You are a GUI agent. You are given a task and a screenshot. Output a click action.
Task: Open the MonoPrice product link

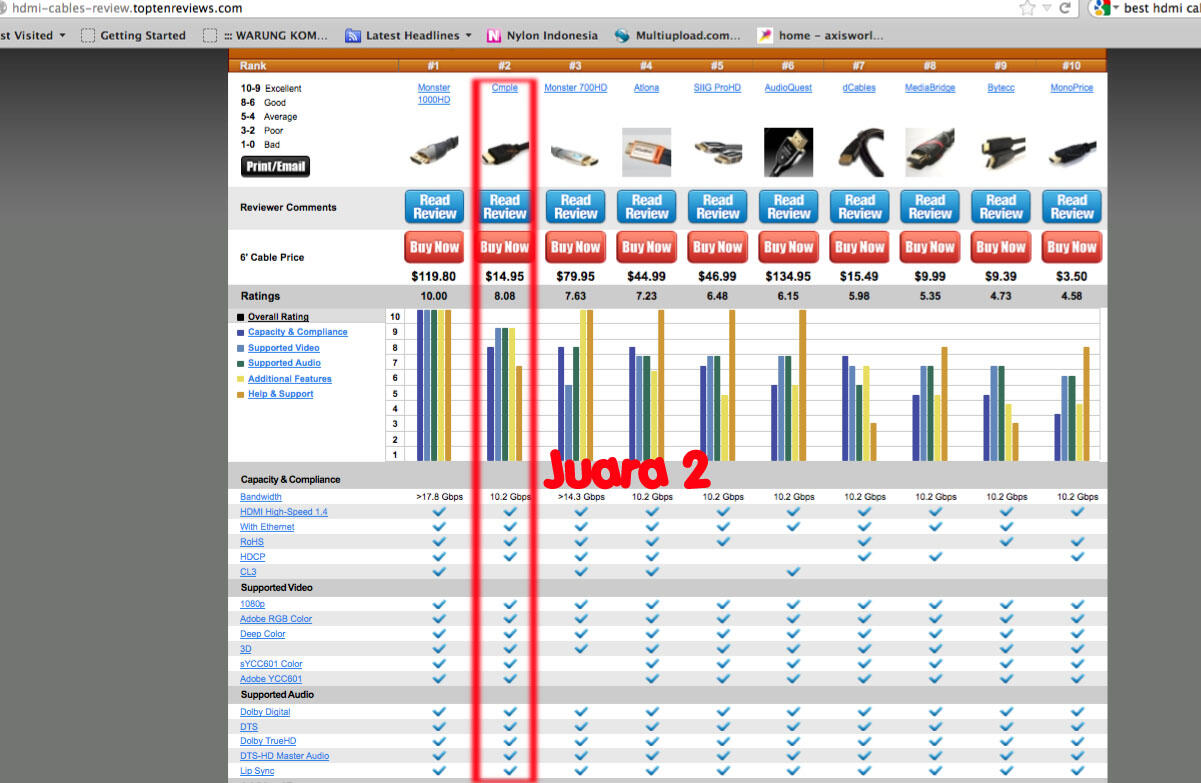(1072, 88)
